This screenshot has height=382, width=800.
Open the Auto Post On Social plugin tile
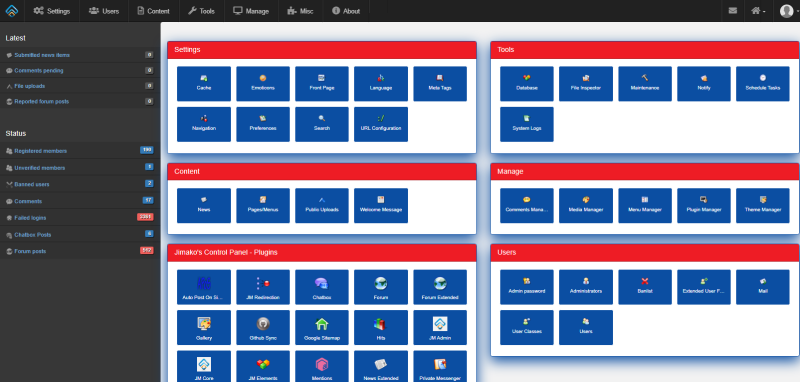pyautogui.click(x=204, y=287)
